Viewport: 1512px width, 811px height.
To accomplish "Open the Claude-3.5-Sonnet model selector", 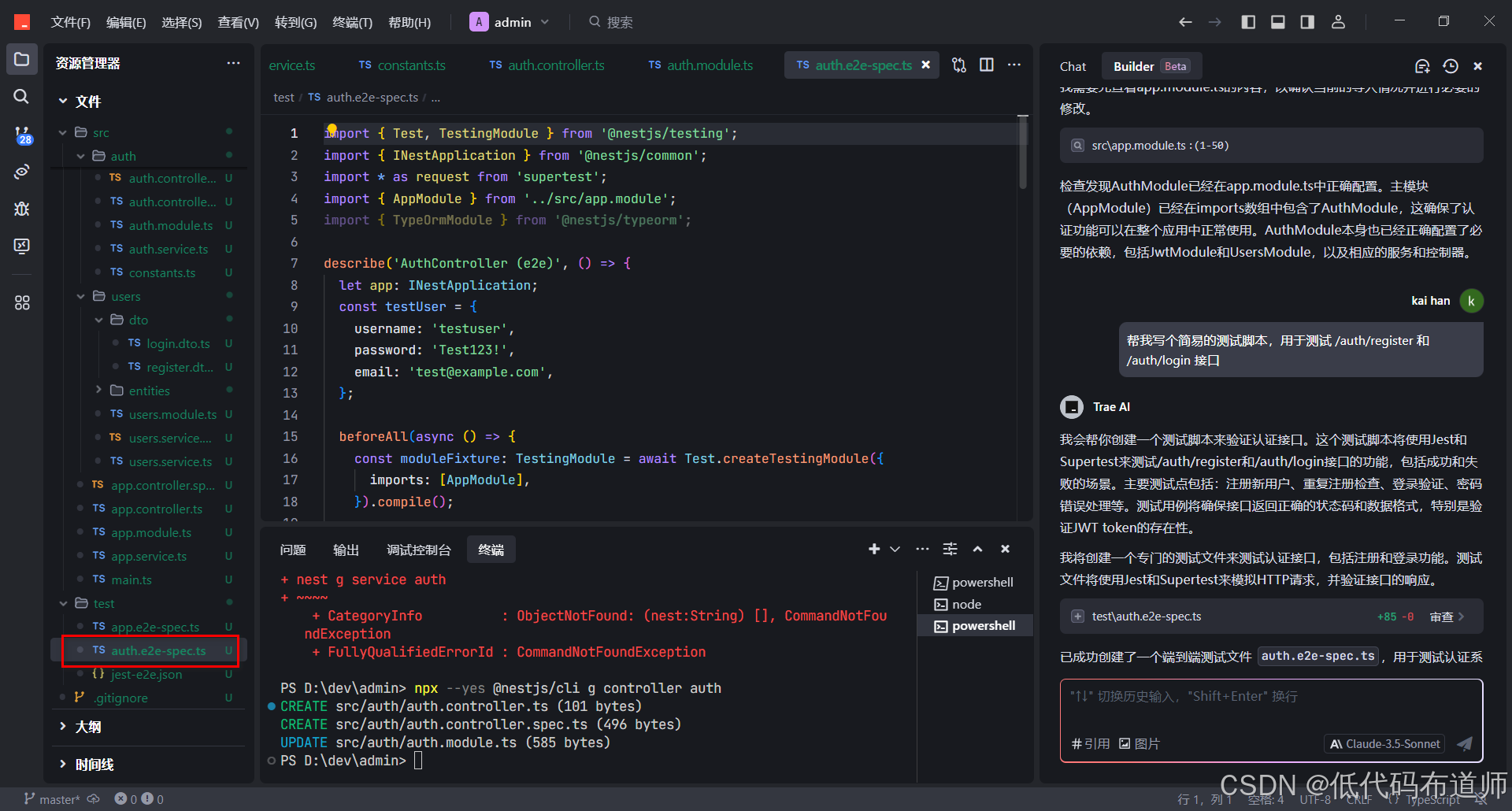I will (1384, 743).
